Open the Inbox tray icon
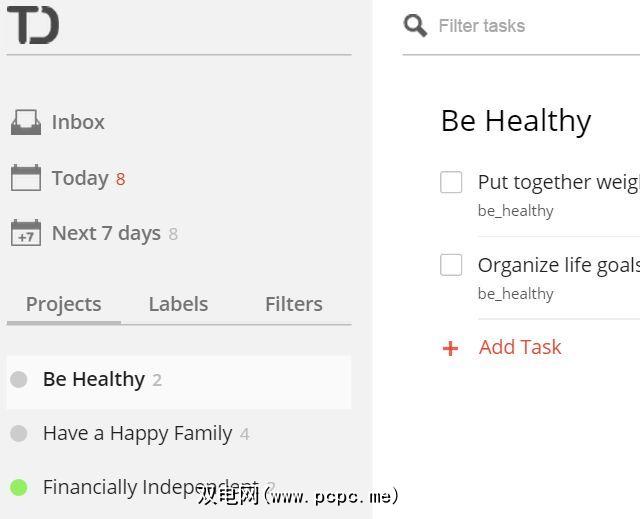 26,122
